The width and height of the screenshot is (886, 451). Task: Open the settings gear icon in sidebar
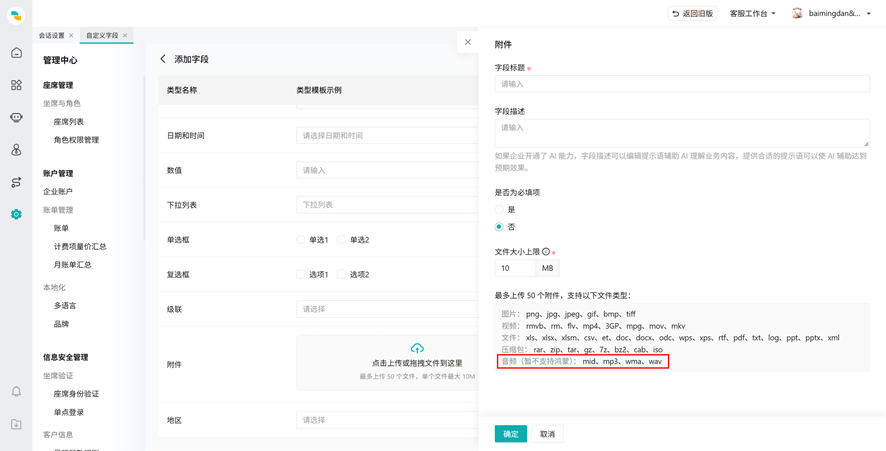(16, 214)
